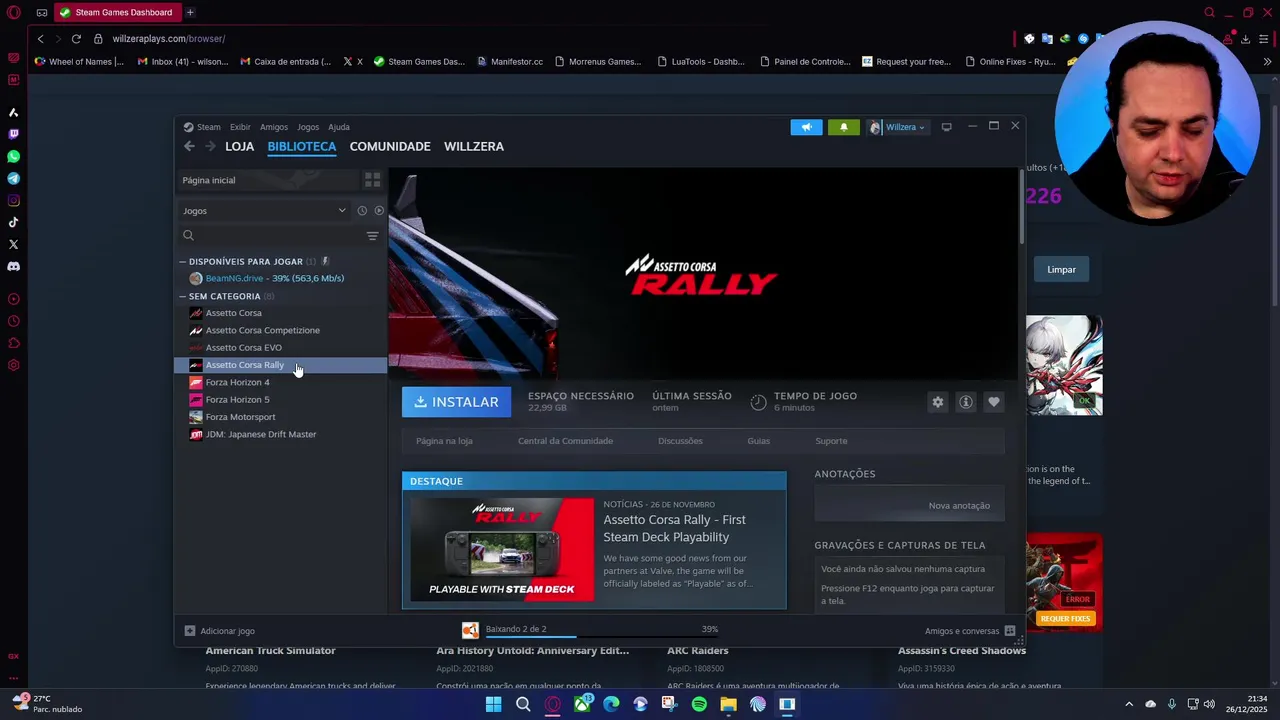Select BeamNG.drive downloading entry
The height and width of the screenshot is (720, 1280).
[x=281, y=278]
